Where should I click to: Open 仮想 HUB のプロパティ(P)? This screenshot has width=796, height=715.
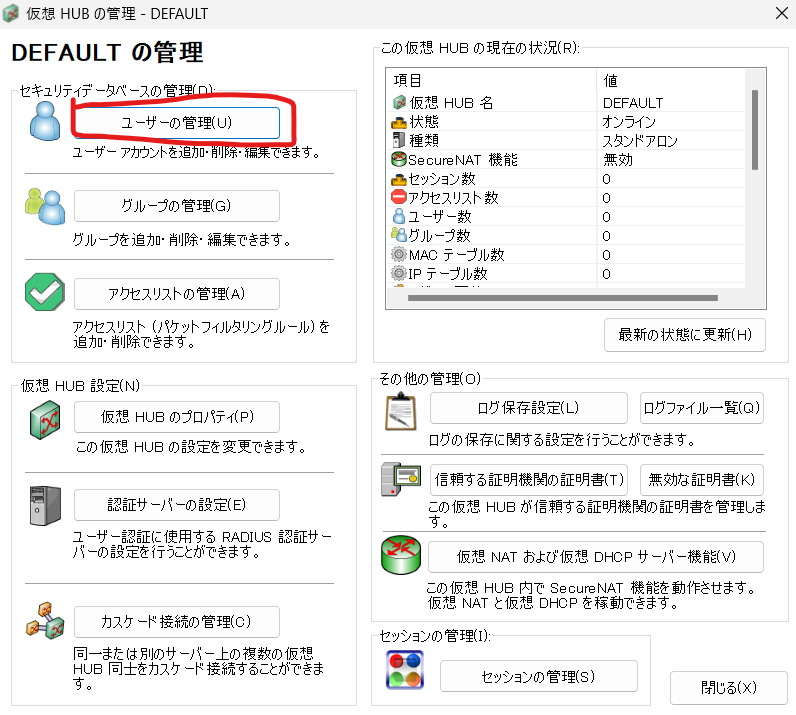(177, 417)
